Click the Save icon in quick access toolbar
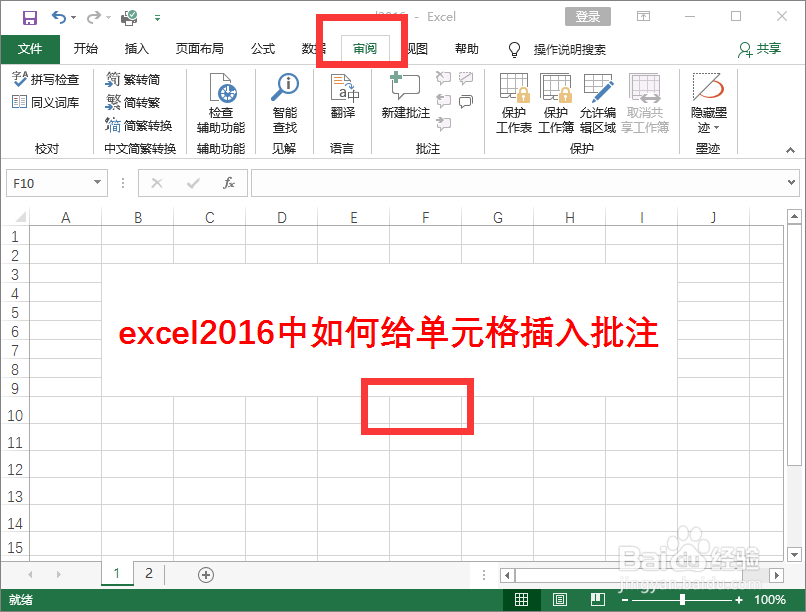The image size is (806, 612). tap(30, 18)
